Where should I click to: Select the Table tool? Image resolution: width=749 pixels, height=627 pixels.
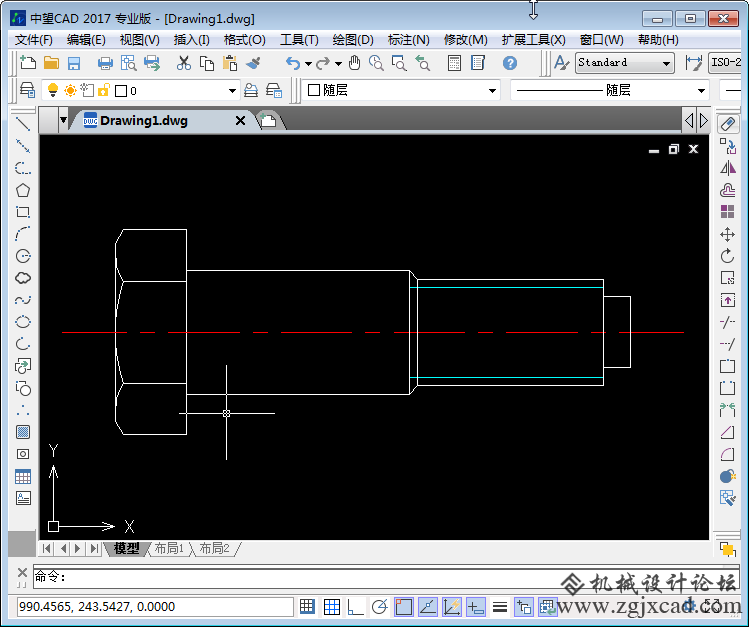point(23,476)
